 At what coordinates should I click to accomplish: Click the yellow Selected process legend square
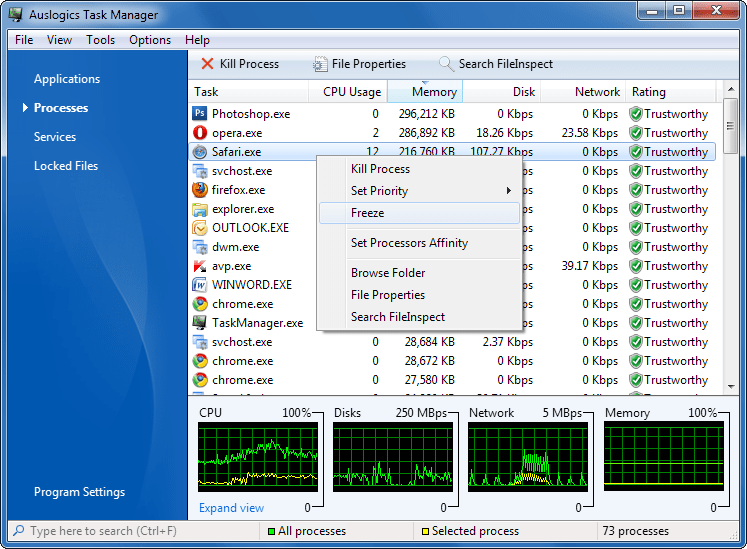[x=425, y=531]
